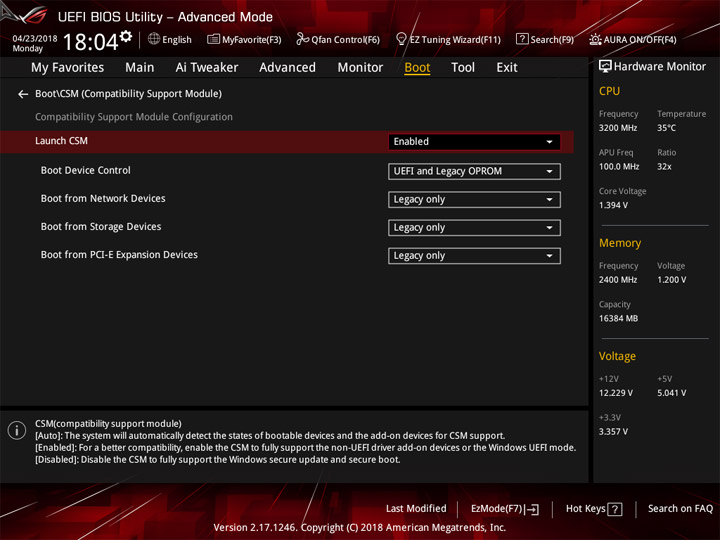Click +3.3V reading 3.357 V
The image size is (720, 540).
pyautogui.click(x=613, y=432)
